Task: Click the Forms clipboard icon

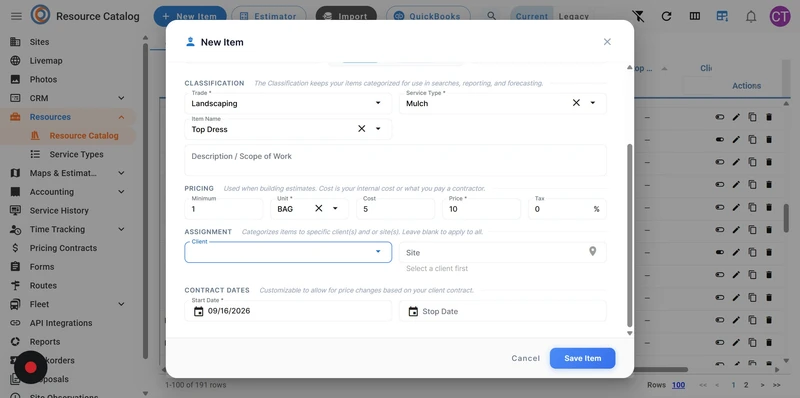Action: click(15, 267)
